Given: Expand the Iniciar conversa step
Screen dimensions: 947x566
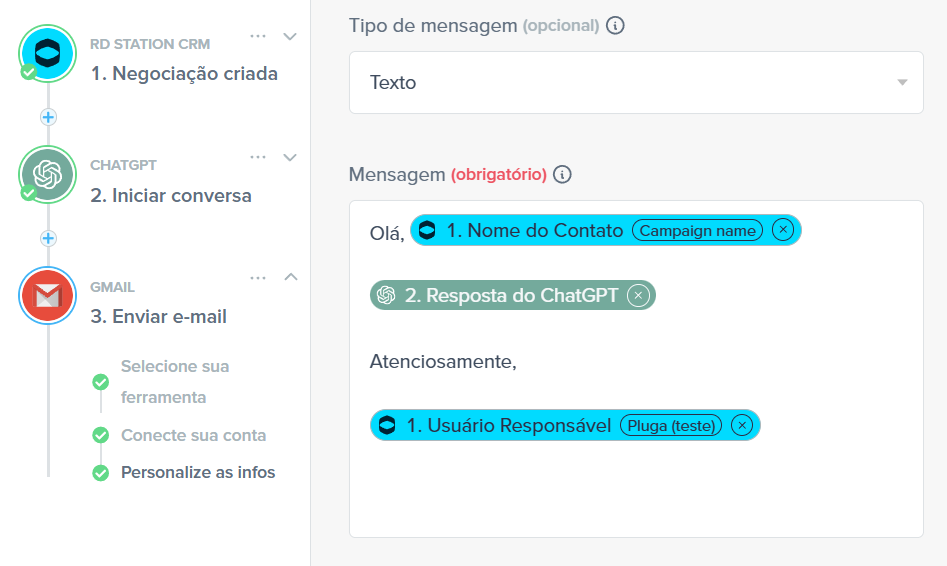Looking at the screenshot, I should click(x=290, y=158).
